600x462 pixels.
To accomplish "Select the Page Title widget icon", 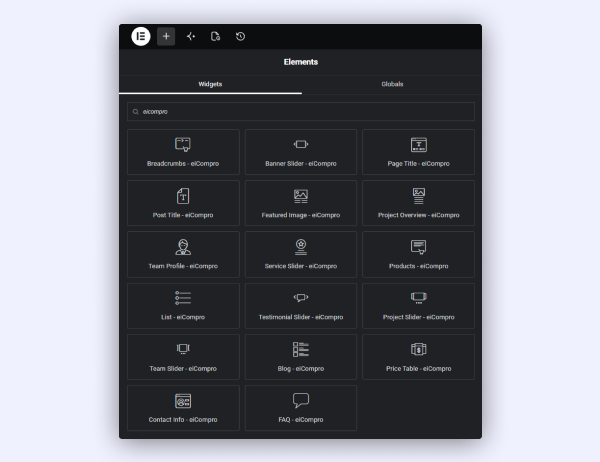I will 419,145.
